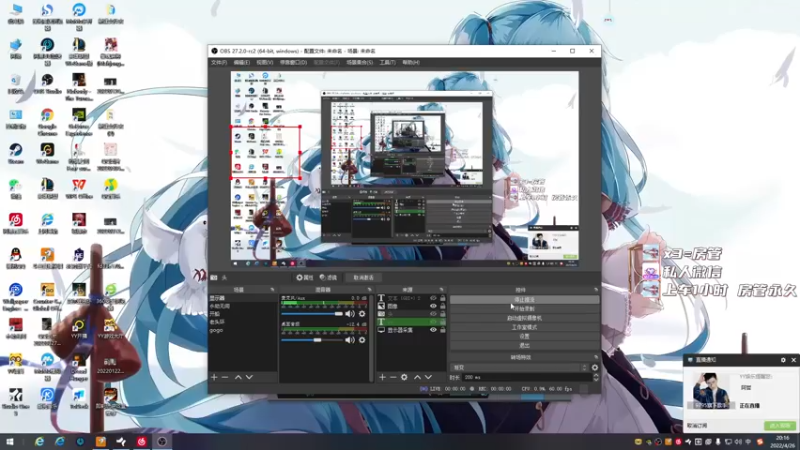Add a new scene with plus icon
The image size is (800, 450).
point(214,377)
